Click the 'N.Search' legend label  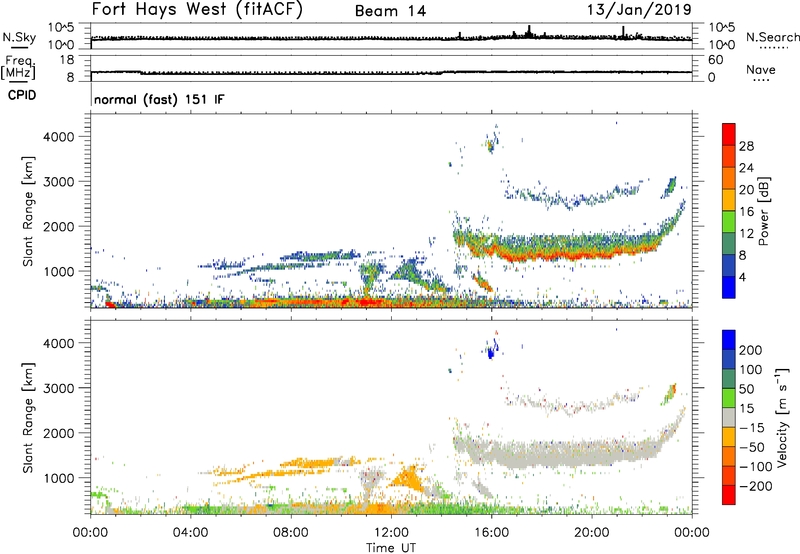click(772, 37)
